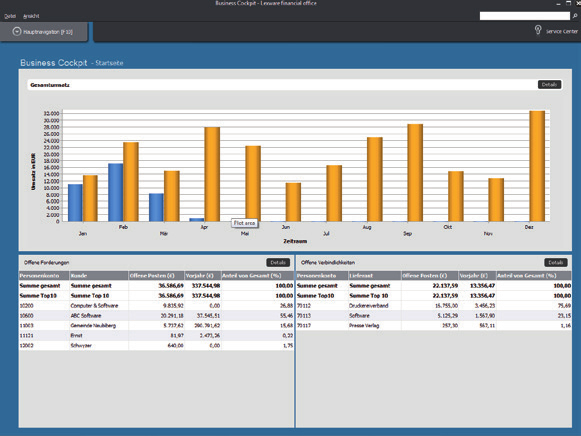
Task: Open the Datei menu
Action: (x=10, y=16)
